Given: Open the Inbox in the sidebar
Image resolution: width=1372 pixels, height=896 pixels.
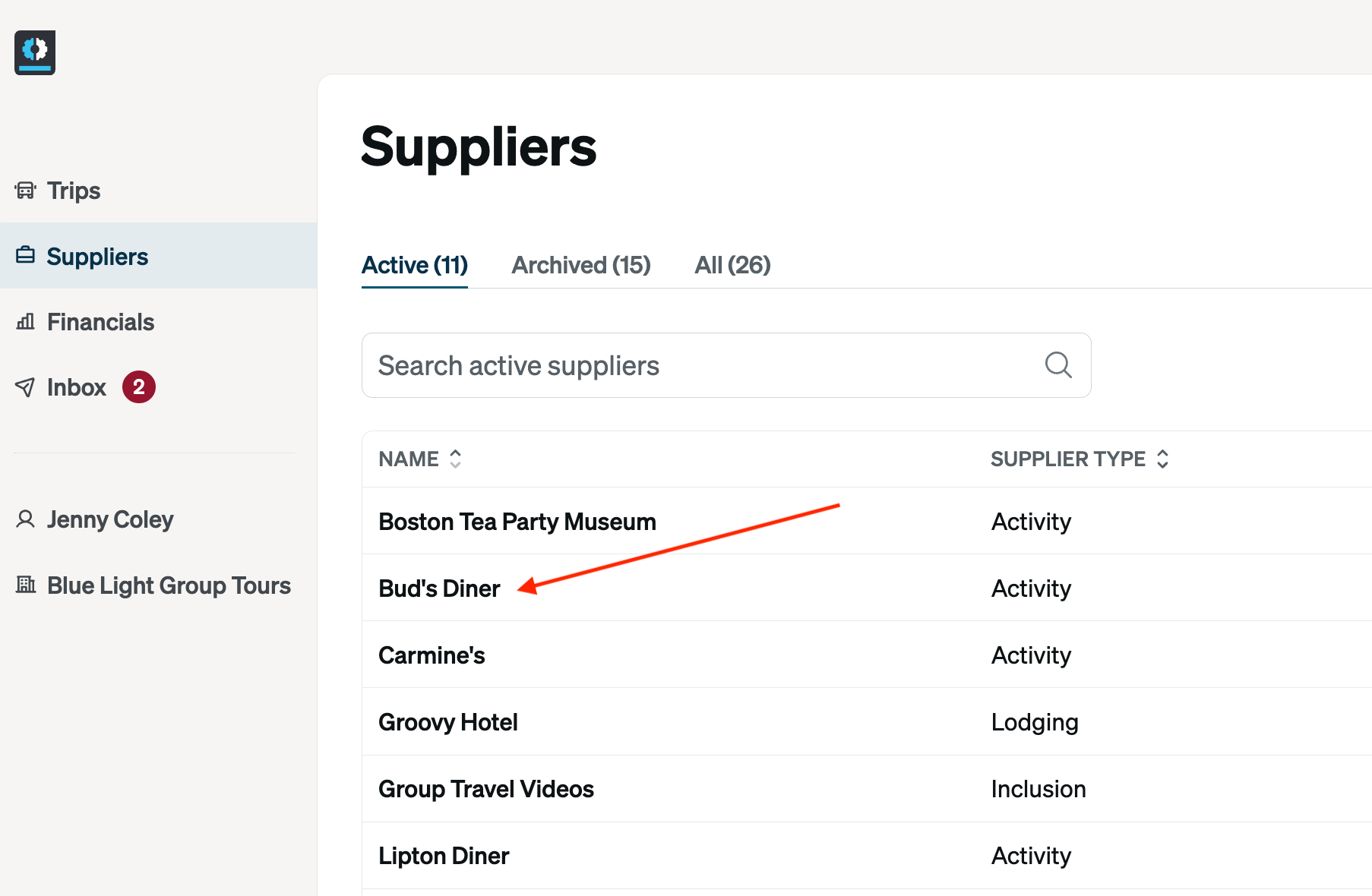Looking at the screenshot, I should tap(76, 387).
